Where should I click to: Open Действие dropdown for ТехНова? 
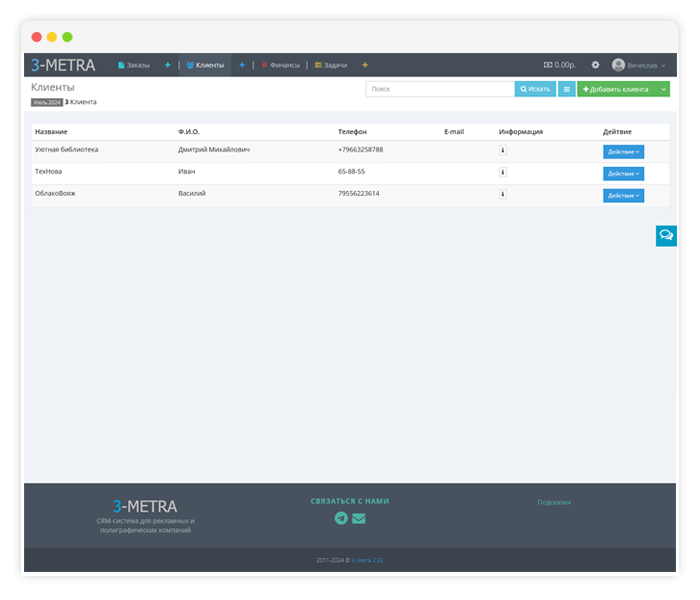coord(624,174)
